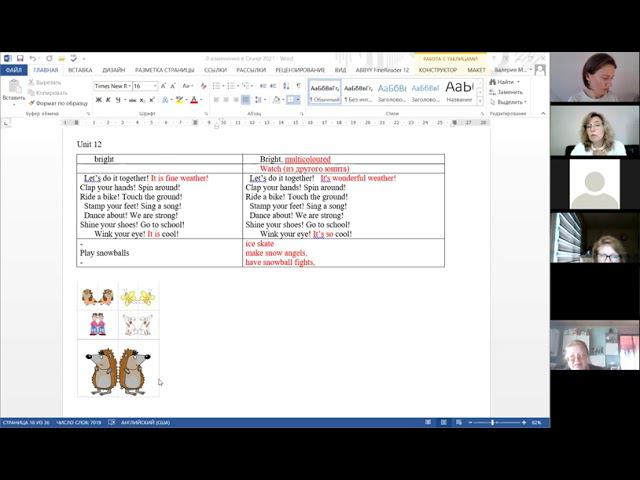Switch to Print Layout view icon in status bar
Viewport: 640px width, 480px height.
pyautogui.click(x=444, y=422)
